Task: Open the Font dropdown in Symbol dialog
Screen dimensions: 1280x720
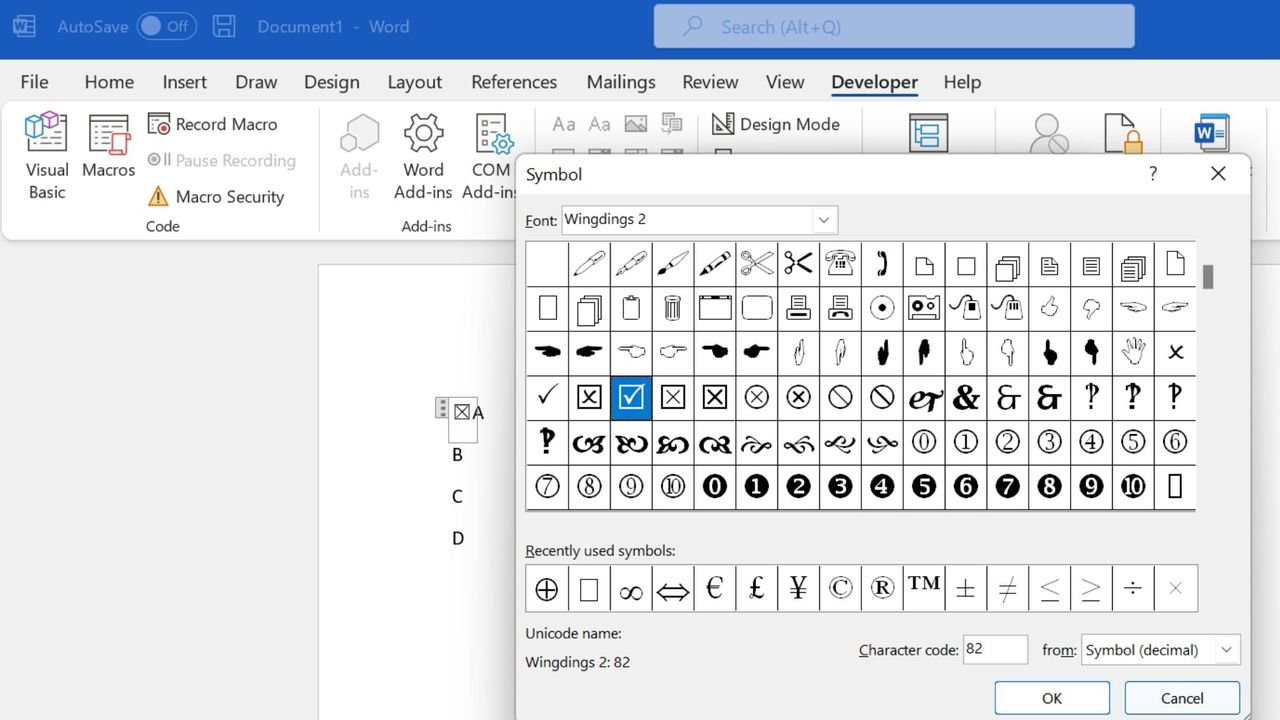Action: pos(823,219)
